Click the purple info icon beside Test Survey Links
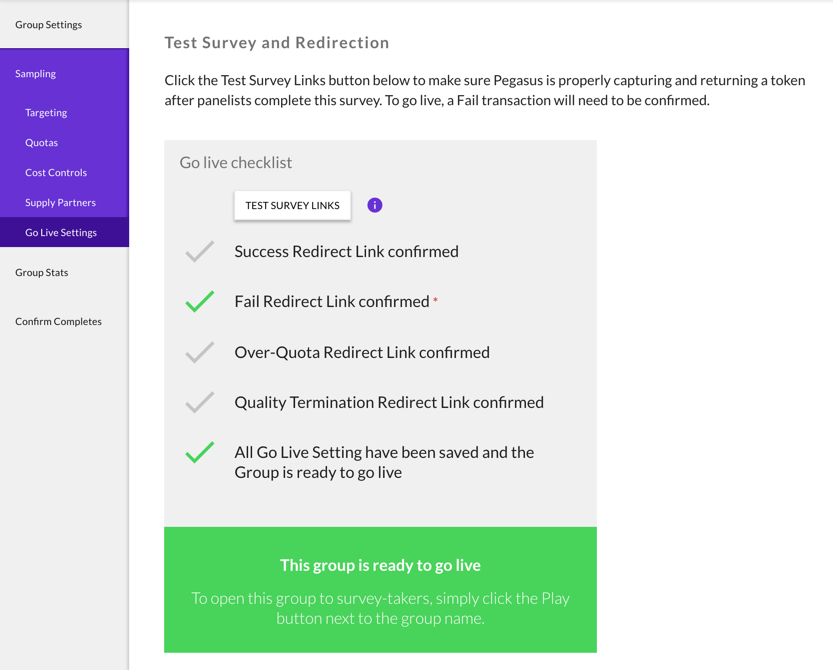 click(x=375, y=205)
